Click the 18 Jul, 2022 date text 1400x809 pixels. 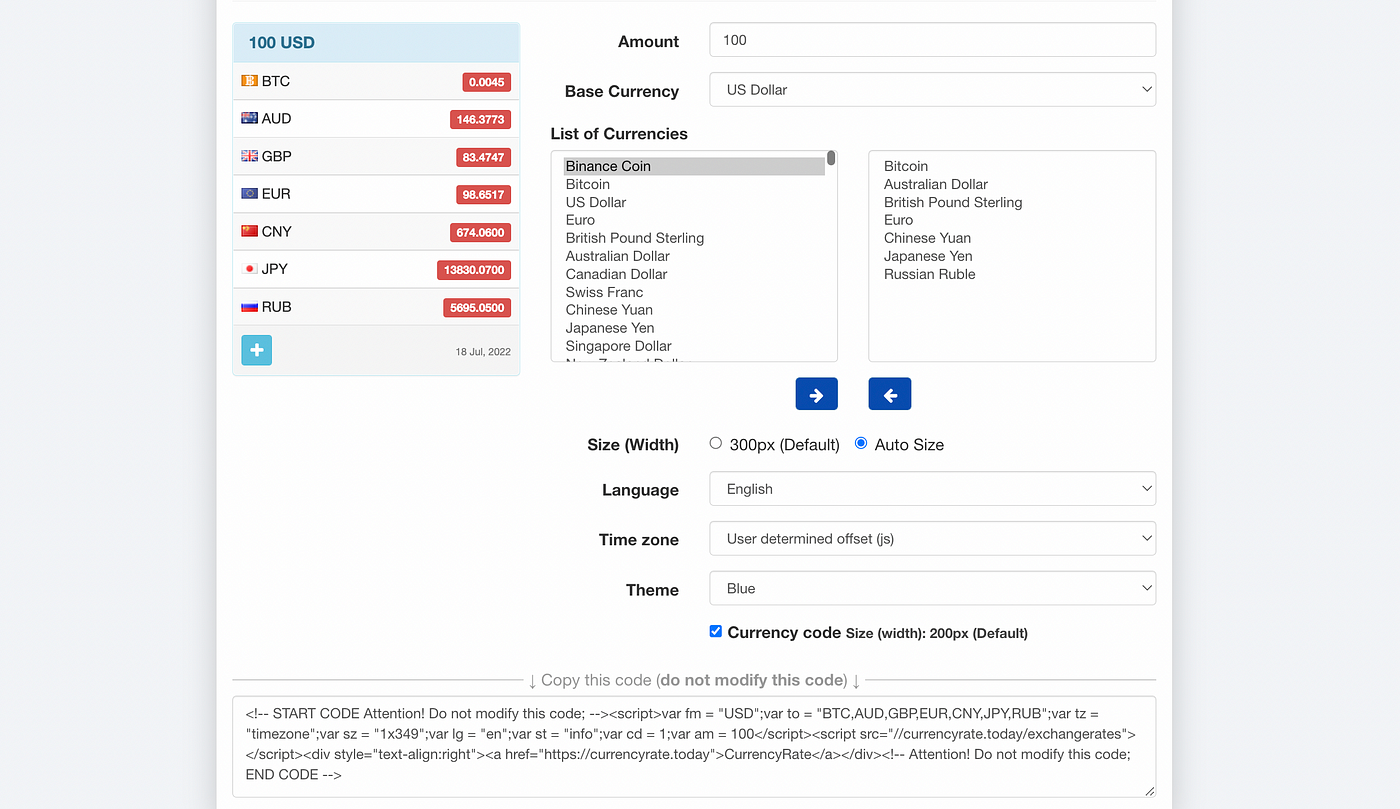coord(483,352)
